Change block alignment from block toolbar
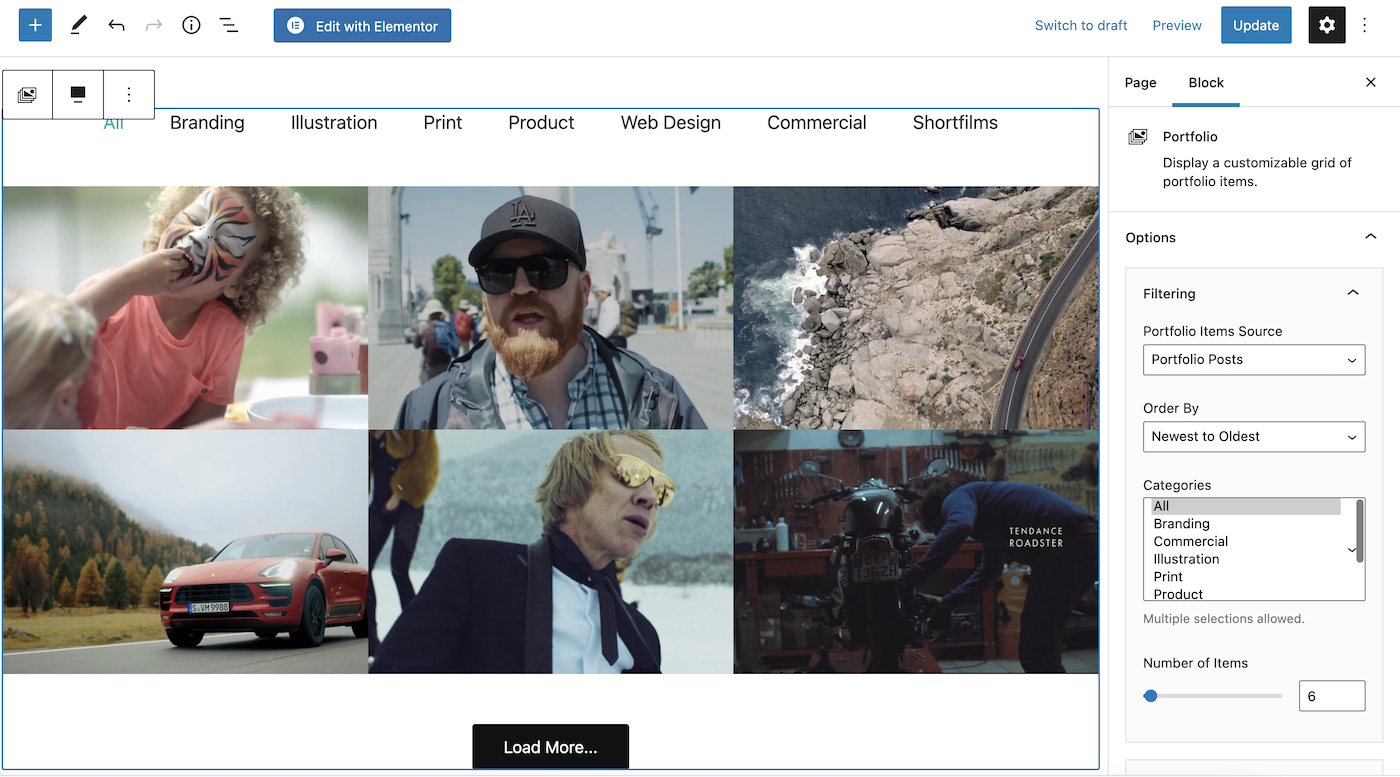 pos(78,95)
